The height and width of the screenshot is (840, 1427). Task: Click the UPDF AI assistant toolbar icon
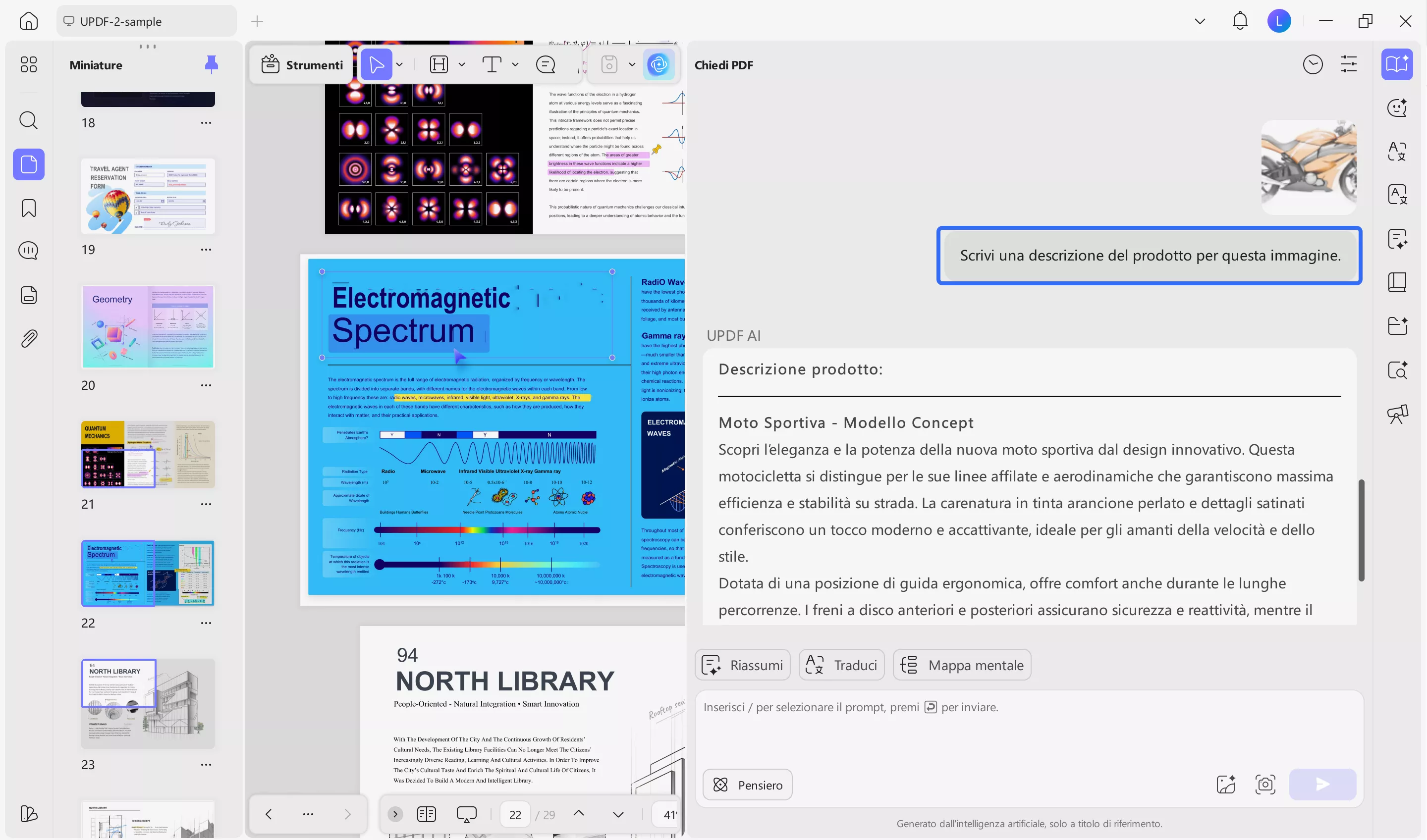pos(659,64)
